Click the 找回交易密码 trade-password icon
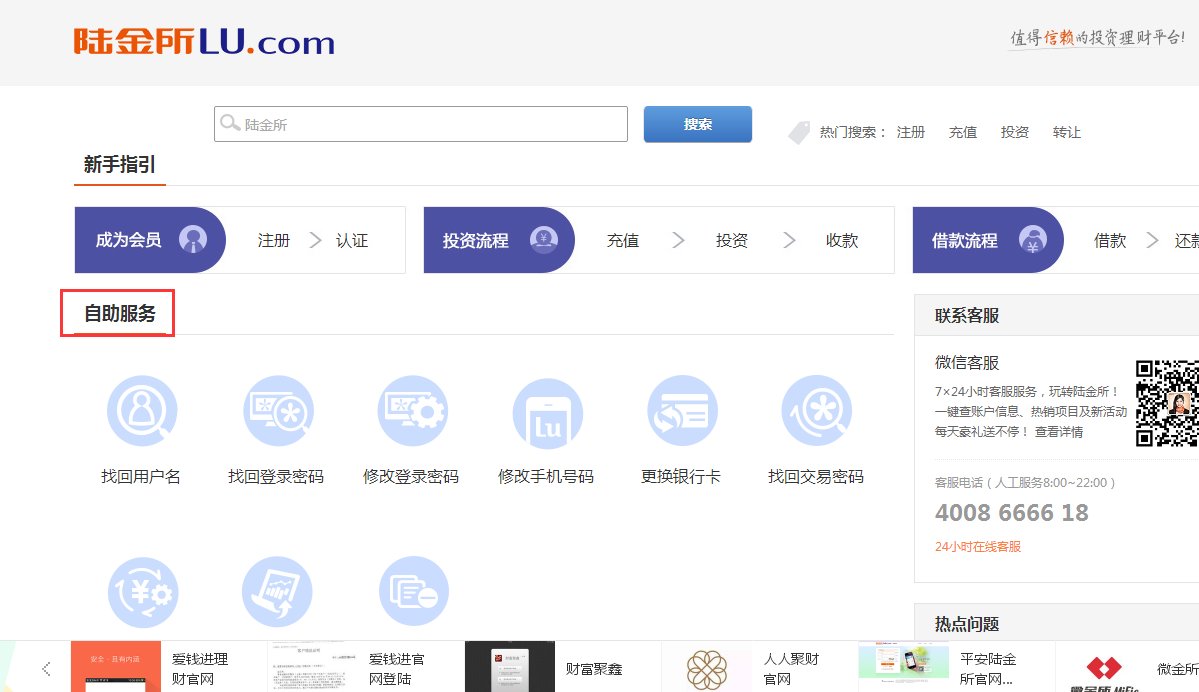Image resolution: width=1199 pixels, height=692 pixels. click(x=817, y=410)
